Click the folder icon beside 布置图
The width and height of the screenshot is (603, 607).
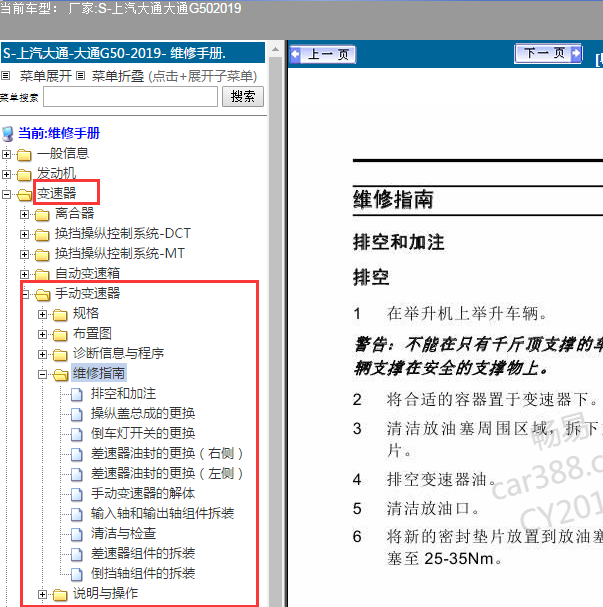[60, 334]
